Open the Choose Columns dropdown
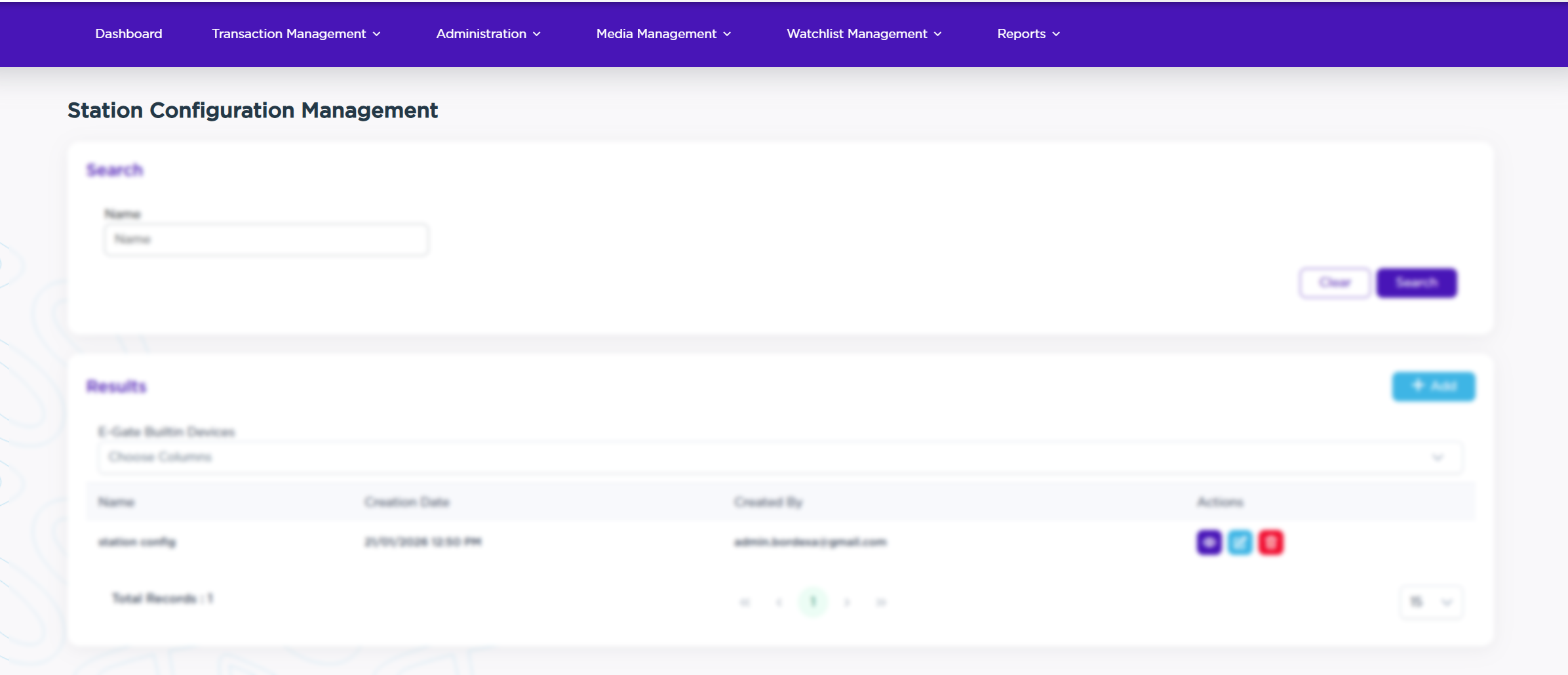The image size is (1568, 675). click(x=779, y=457)
